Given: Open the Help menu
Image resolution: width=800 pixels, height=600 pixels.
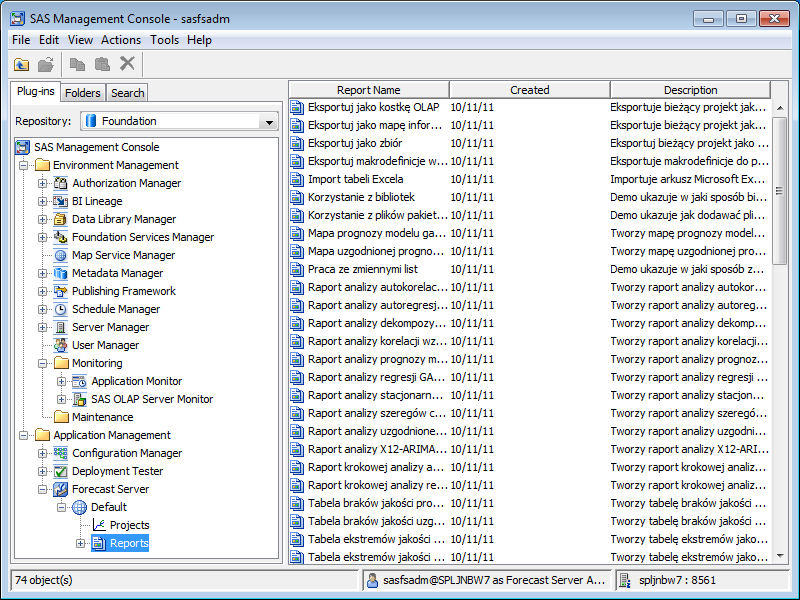Looking at the screenshot, I should pyautogui.click(x=199, y=40).
